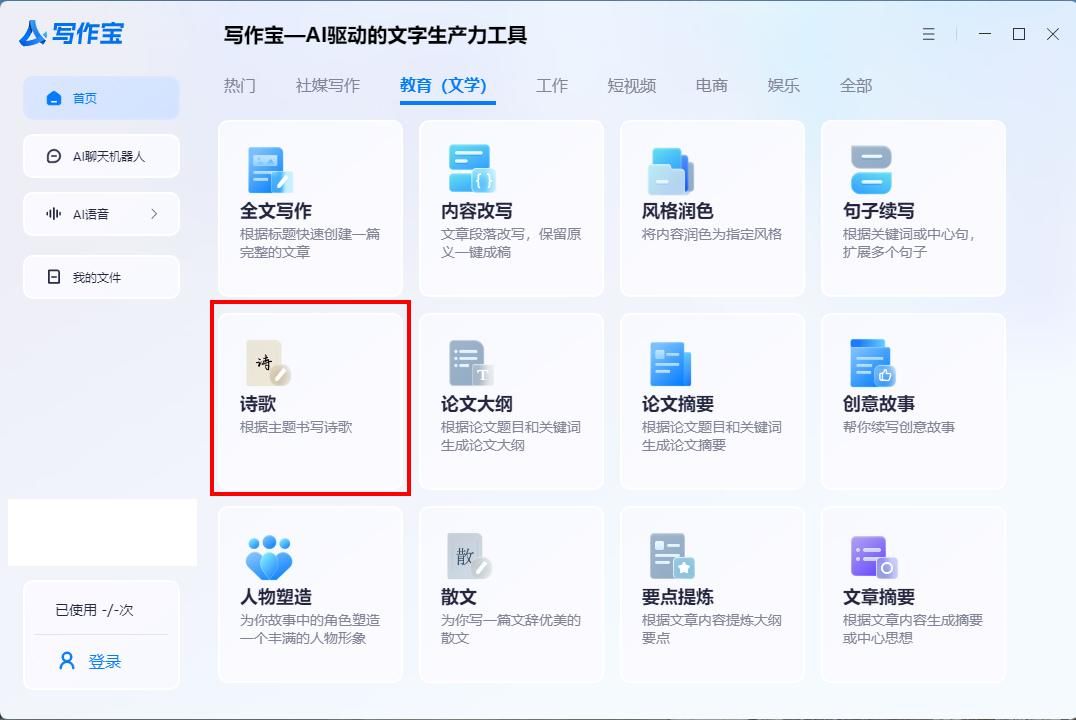The width and height of the screenshot is (1076, 720).
Task: Open the 风格润色 card title
Action: 677,211
